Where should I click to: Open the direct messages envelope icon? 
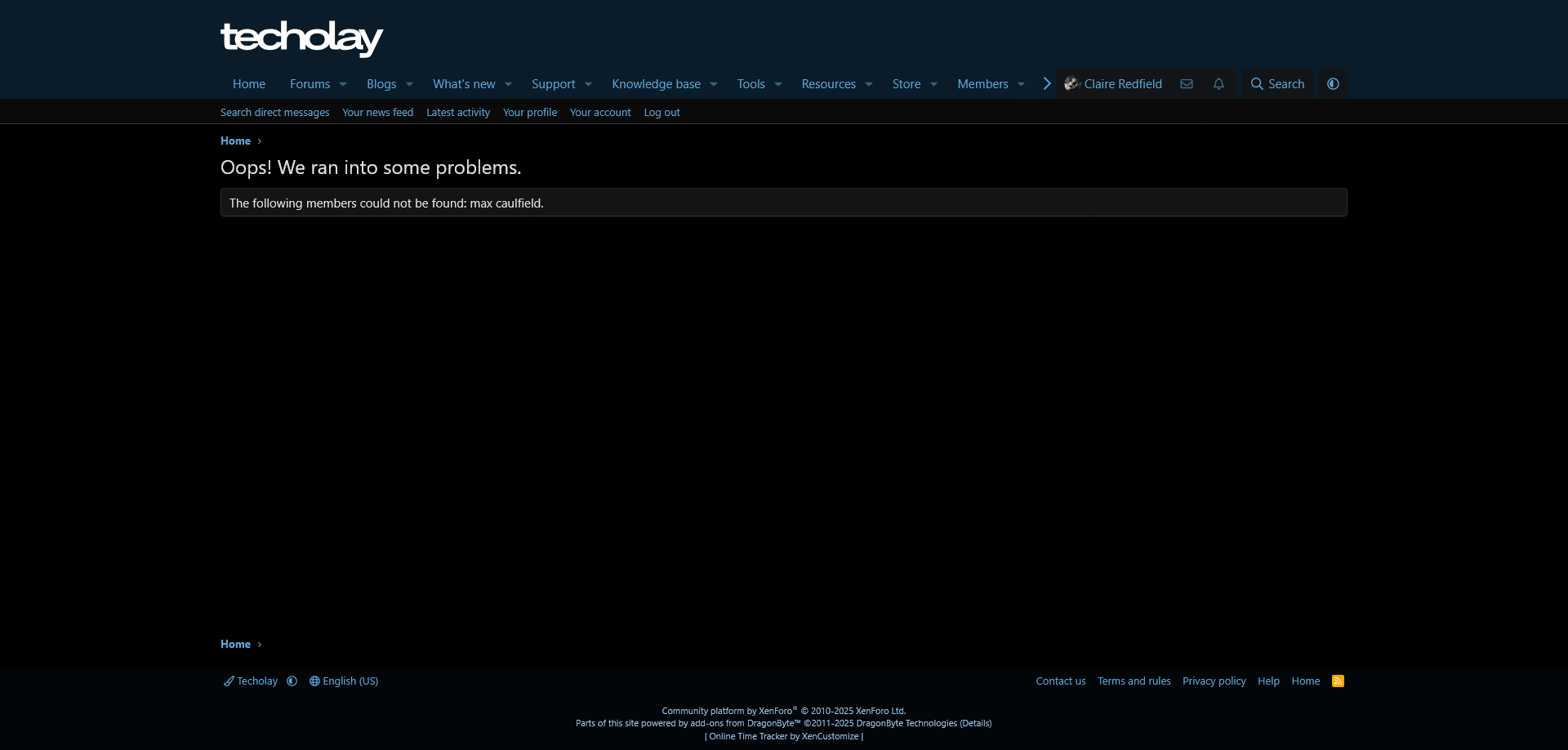coord(1187,84)
